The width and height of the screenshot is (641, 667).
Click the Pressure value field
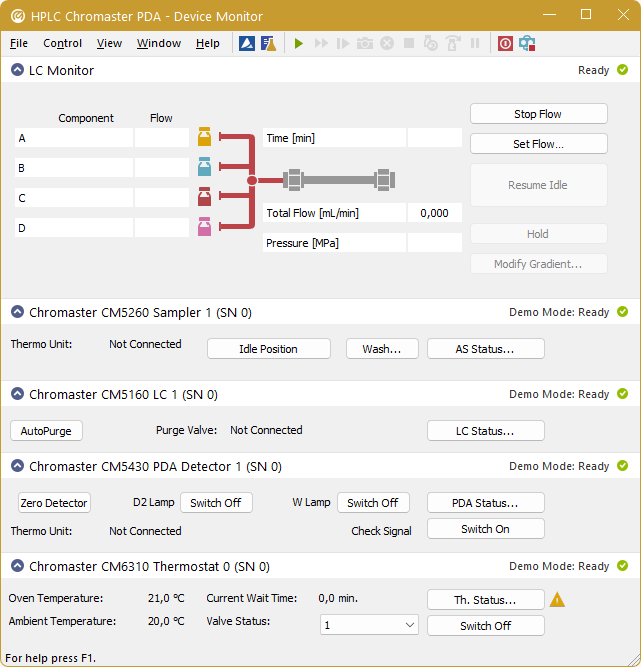point(435,242)
